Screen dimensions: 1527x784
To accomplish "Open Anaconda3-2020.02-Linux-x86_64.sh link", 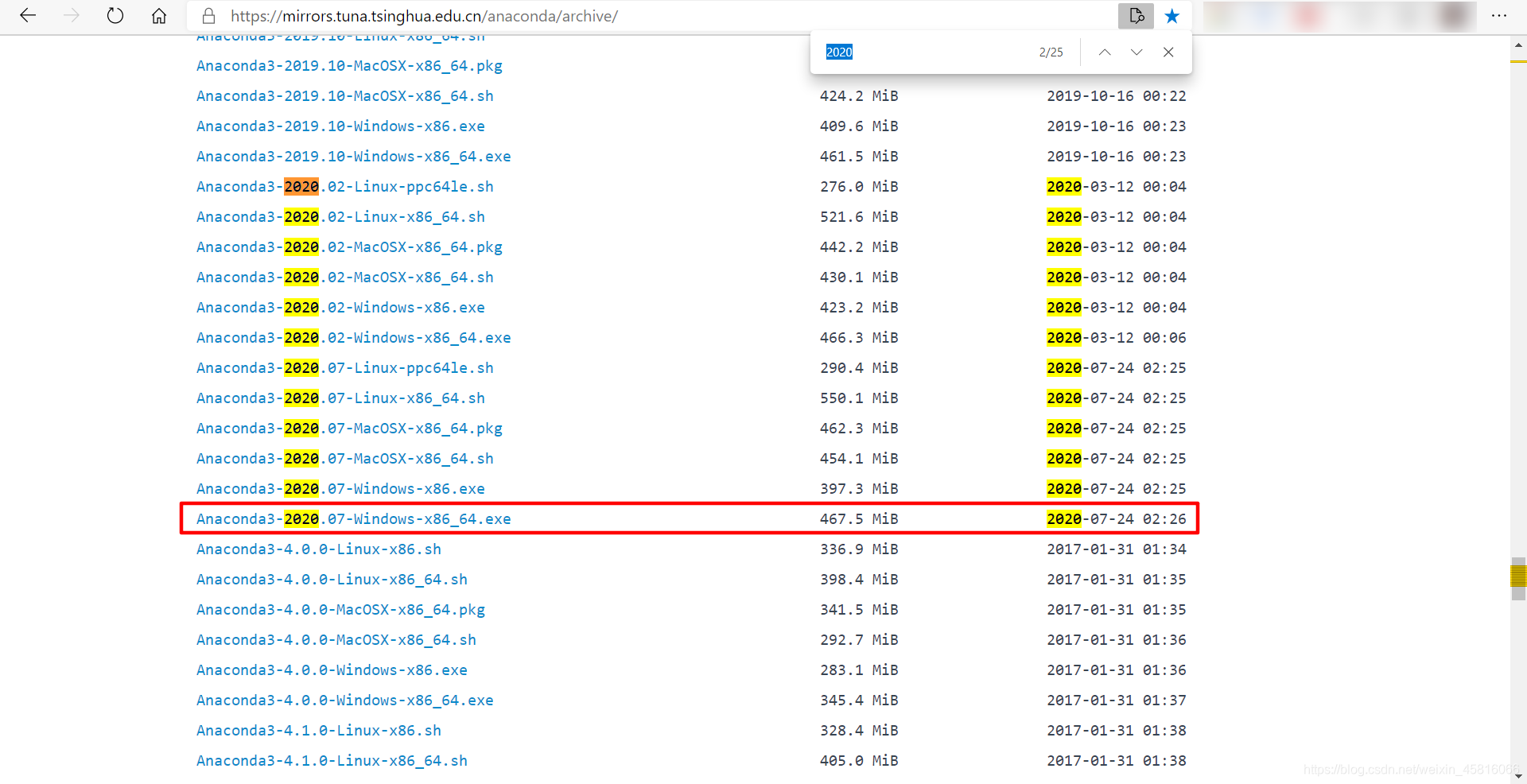I will 340,217.
